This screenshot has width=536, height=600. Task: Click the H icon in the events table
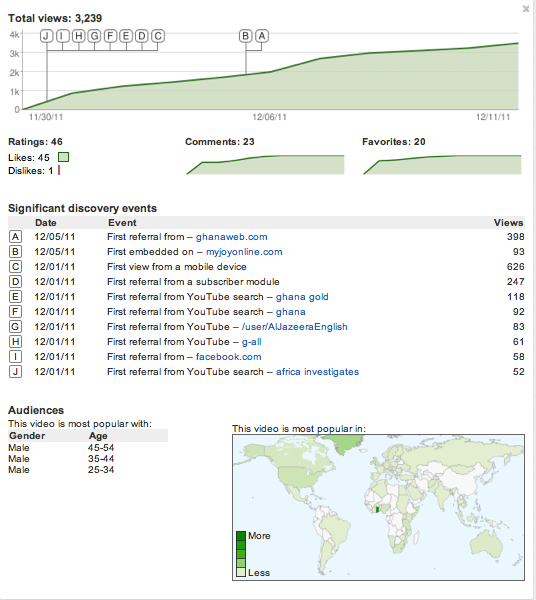(15, 342)
